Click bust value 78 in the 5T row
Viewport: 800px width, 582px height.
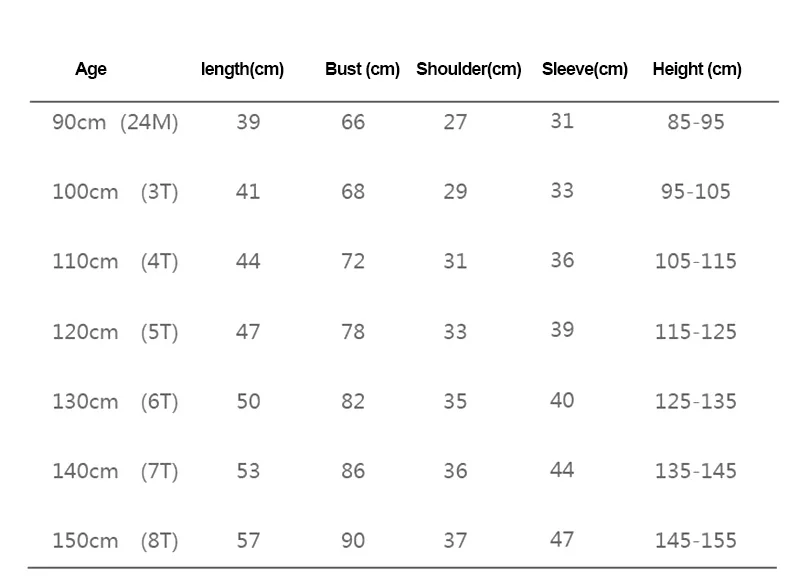coord(353,332)
